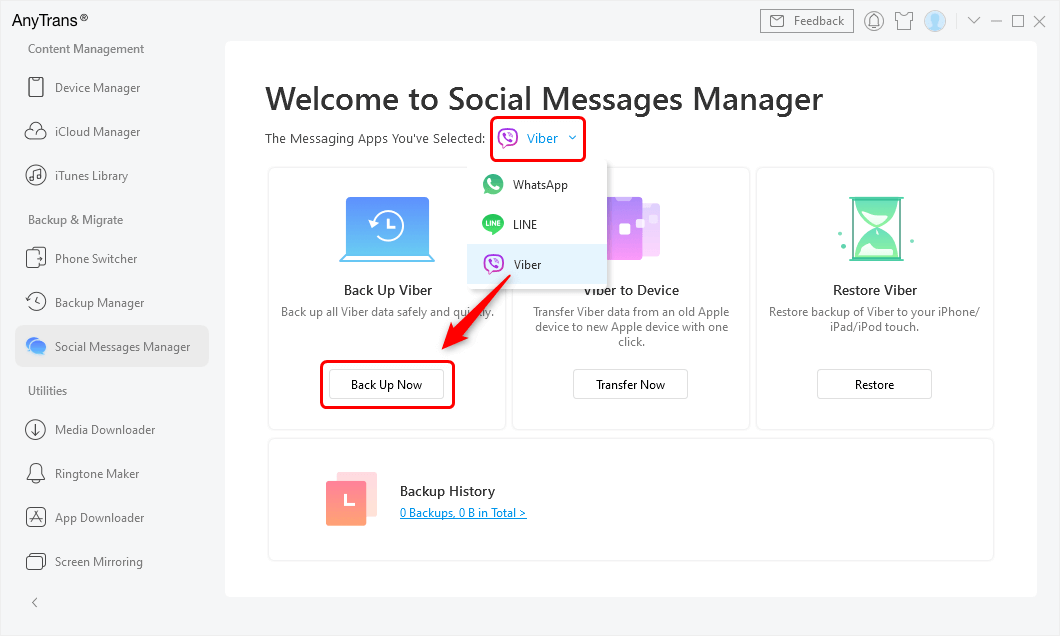The height and width of the screenshot is (636, 1060).
Task: Click the Viber to Device heading
Action: pyautogui.click(x=631, y=290)
